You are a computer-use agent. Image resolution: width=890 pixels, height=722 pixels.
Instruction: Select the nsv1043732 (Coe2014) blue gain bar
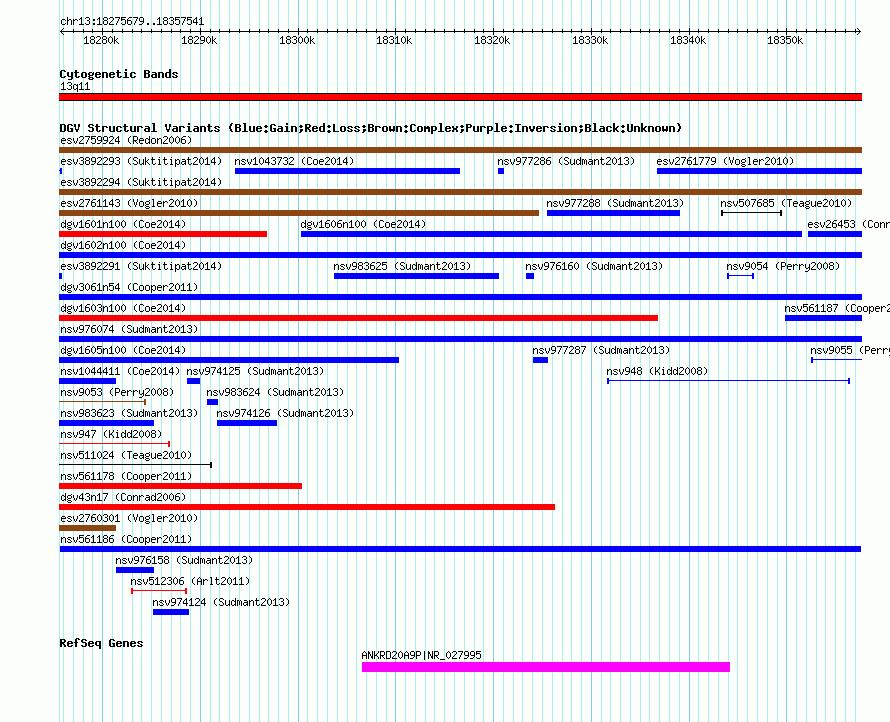tap(347, 171)
